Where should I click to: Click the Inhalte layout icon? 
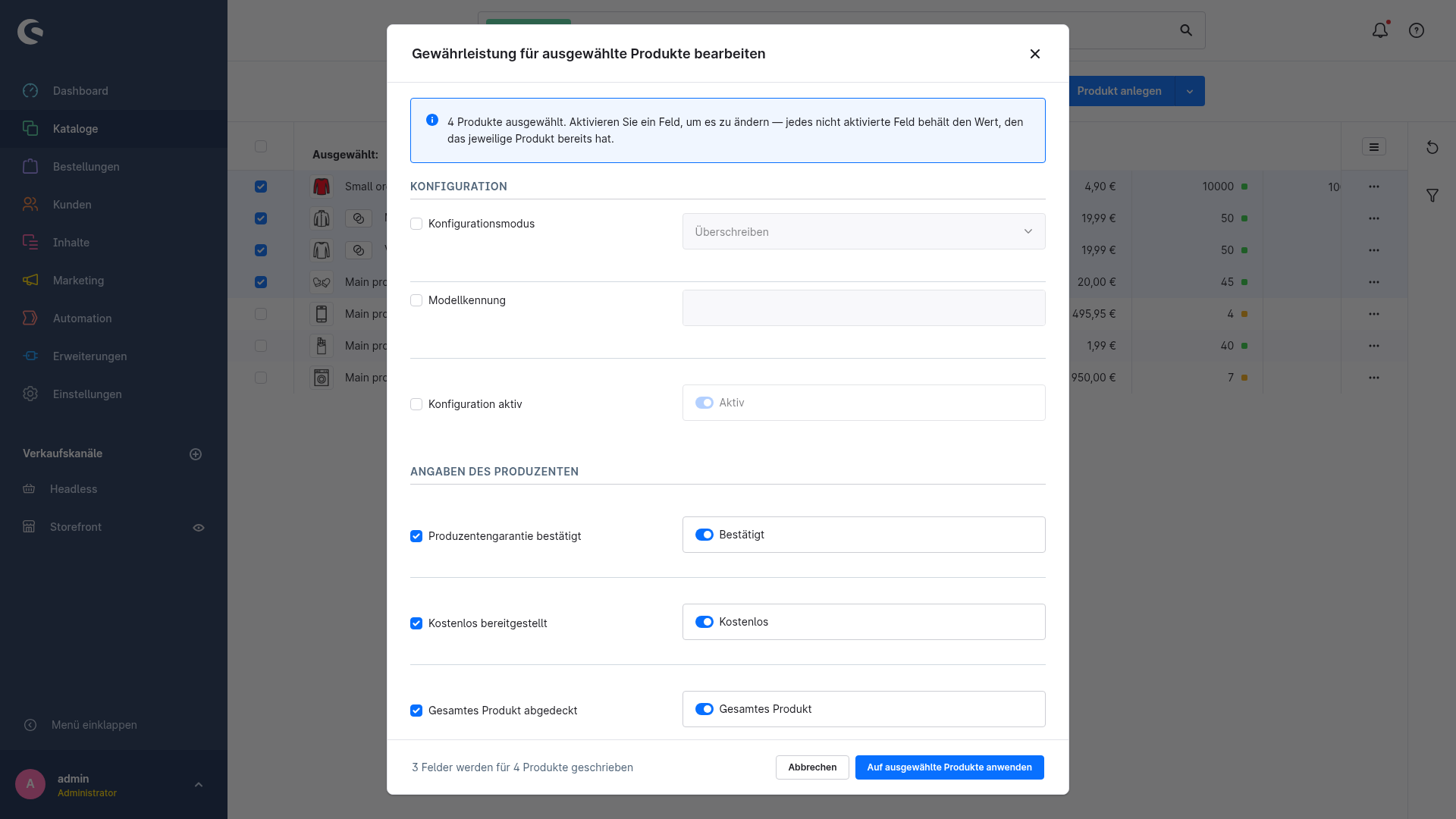pos(30,243)
